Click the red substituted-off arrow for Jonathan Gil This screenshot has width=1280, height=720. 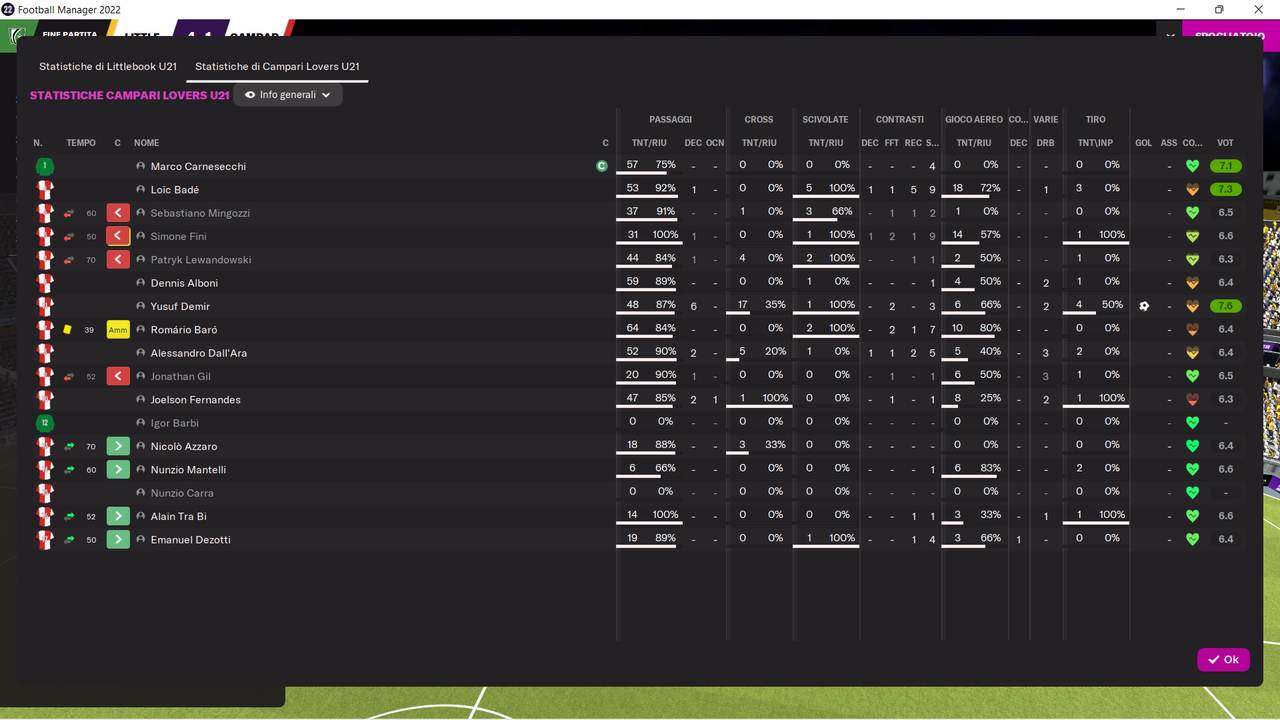coord(118,376)
